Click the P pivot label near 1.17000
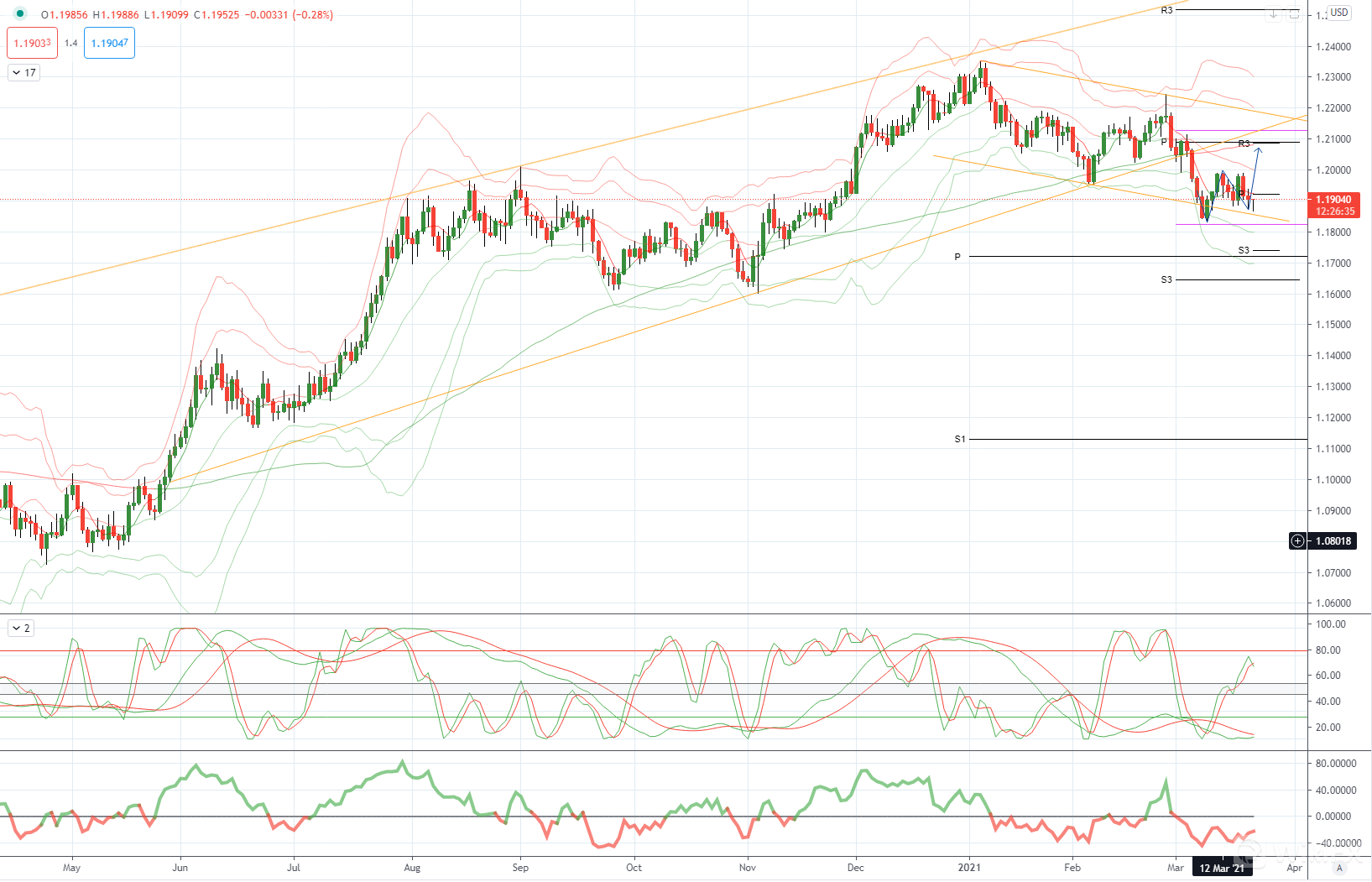The height and width of the screenshot is (882, 1372). tap(957, 257)
